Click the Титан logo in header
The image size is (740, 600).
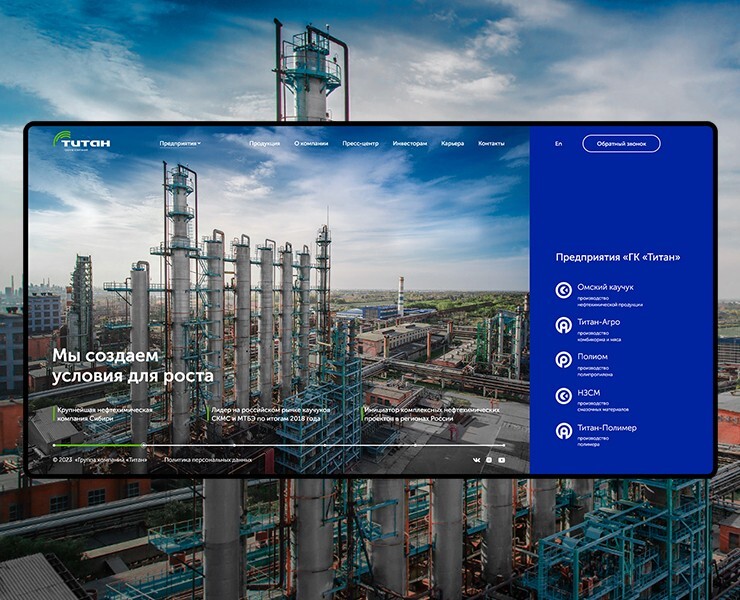[82, 143]
